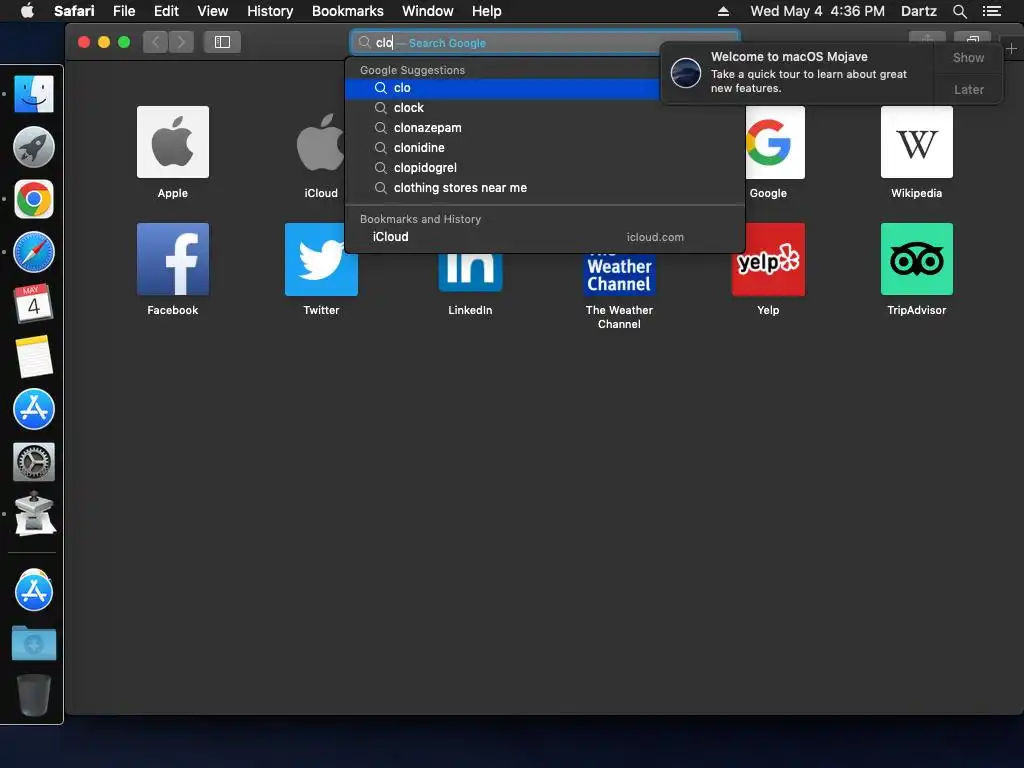Open Facebook favorite tile
This screenshot has width=1024, height=768.
(172, 259)
